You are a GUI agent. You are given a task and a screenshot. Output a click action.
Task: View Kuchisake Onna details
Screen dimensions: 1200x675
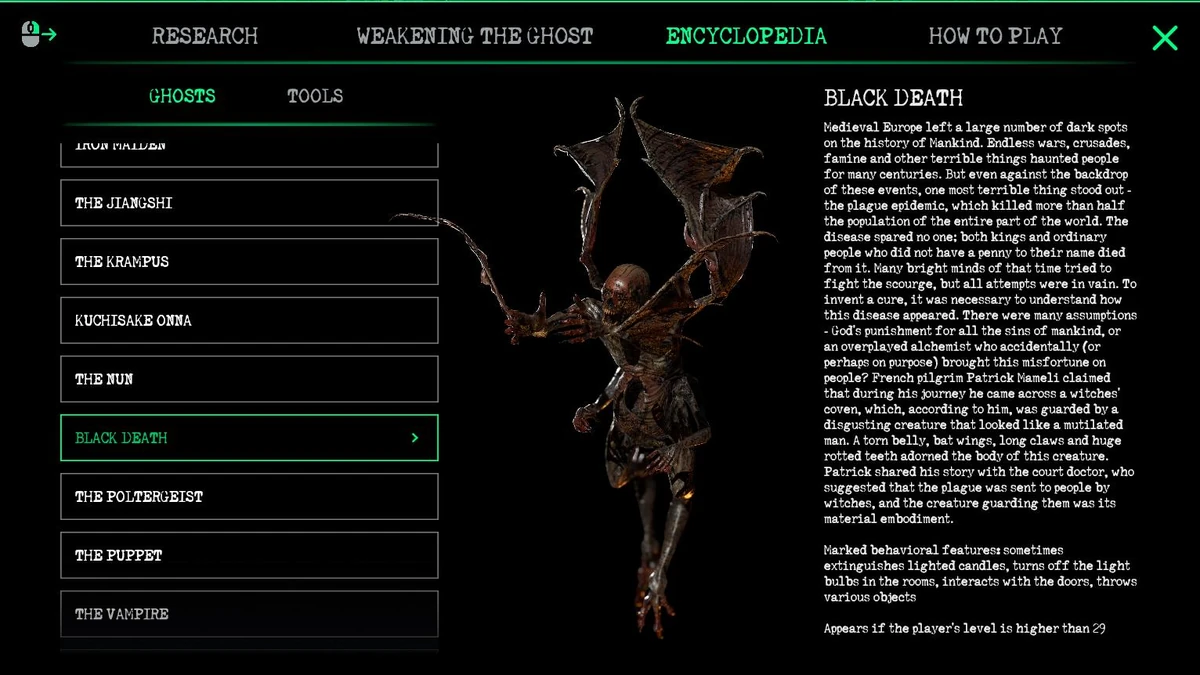[249, 320]
